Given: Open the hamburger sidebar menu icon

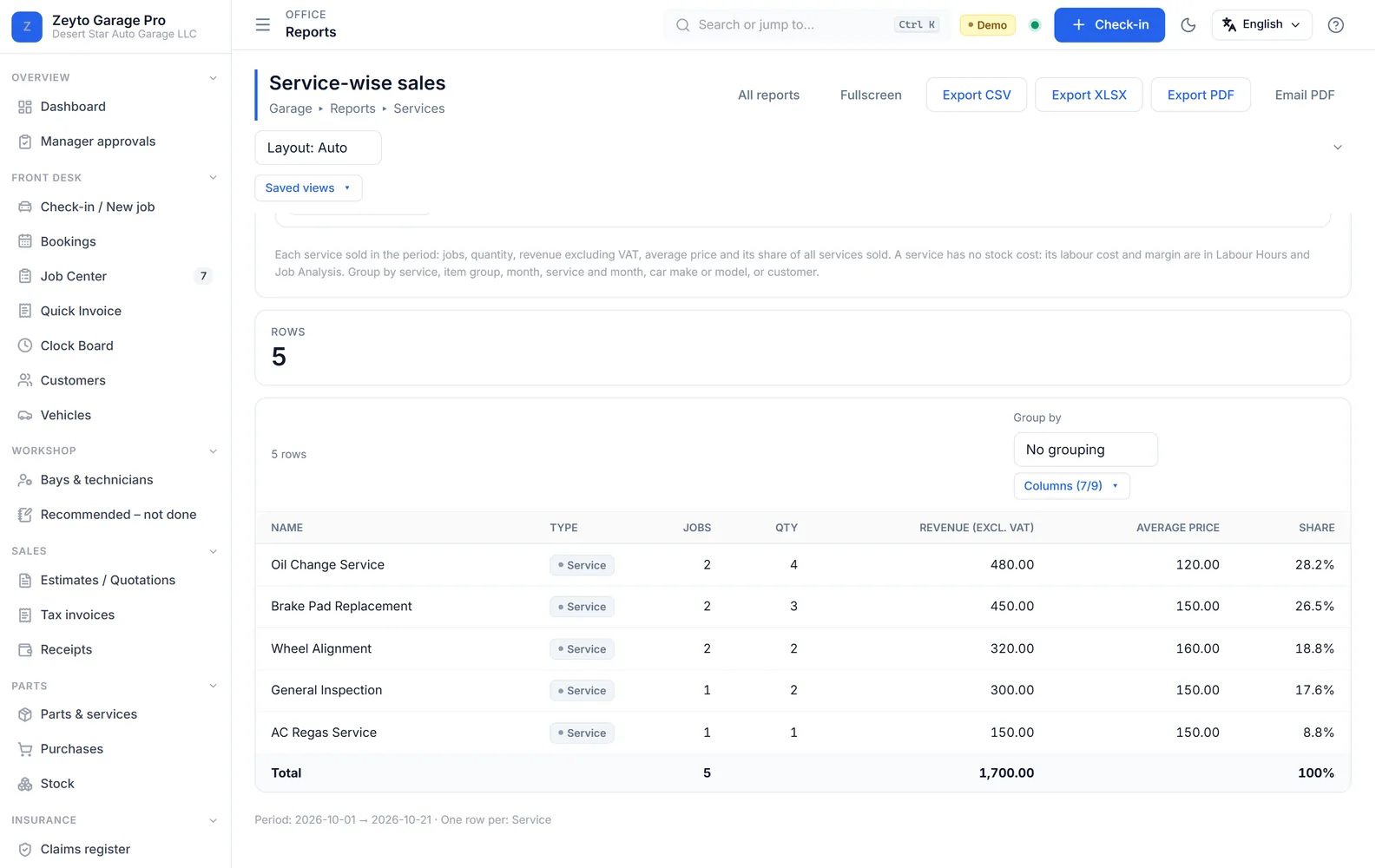Looking at the screenshot, I should pyautogui.click(x=262, y=25).
